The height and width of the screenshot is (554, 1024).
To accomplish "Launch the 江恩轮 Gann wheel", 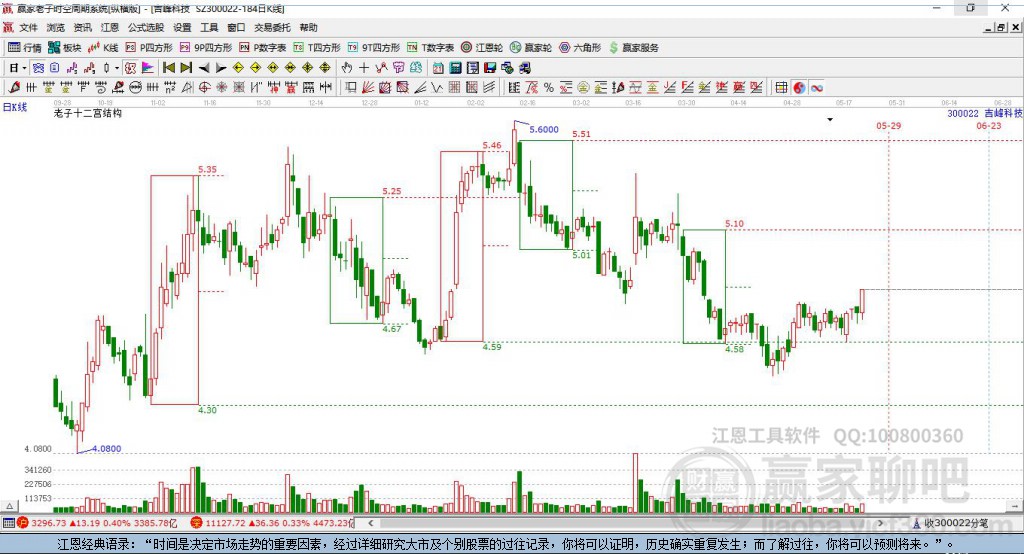I will click(482, 48).
